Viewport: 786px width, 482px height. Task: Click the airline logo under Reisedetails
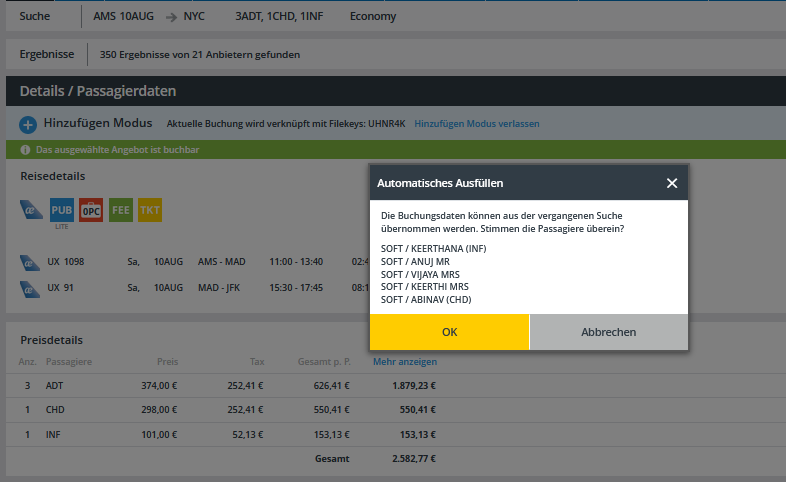(x=31, y=210)
